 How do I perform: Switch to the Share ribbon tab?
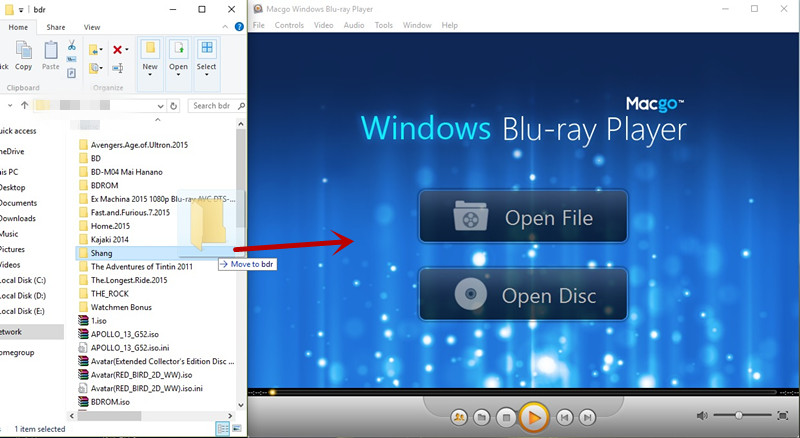click(x=56, y=27)
